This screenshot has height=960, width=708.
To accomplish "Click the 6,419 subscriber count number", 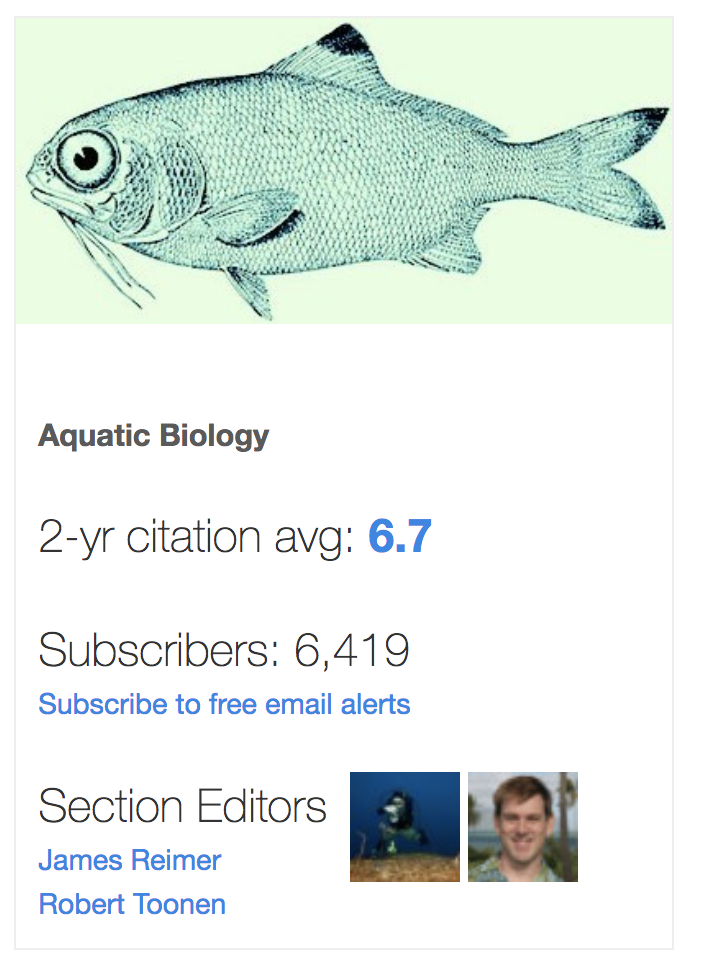I will [x=352, y=651].
